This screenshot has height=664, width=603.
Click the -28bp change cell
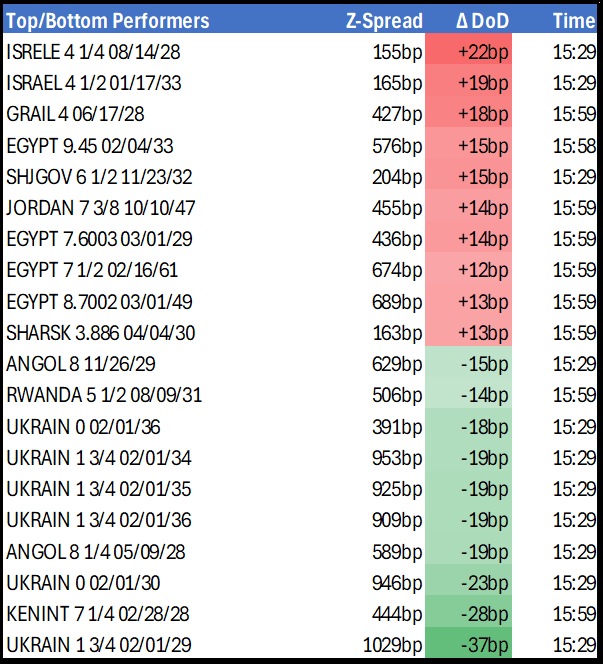tap(481, 614)
